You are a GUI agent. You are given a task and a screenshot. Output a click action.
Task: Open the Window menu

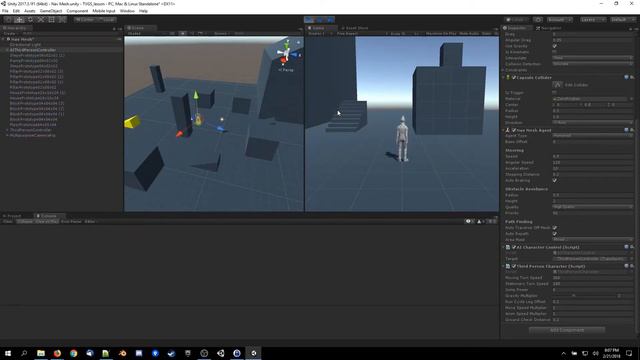(127, 11)
